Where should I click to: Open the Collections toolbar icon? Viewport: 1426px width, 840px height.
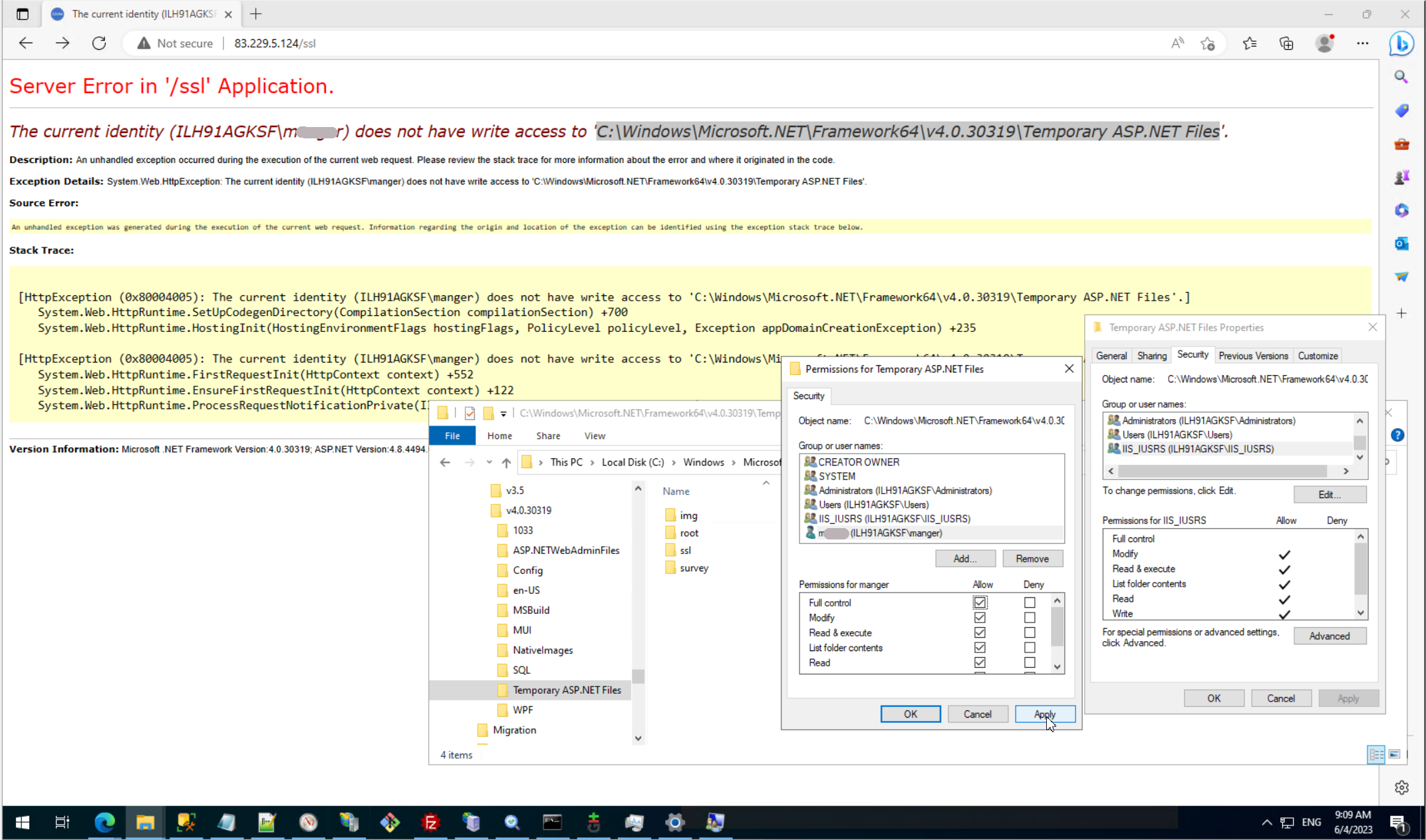(1286, 43)
